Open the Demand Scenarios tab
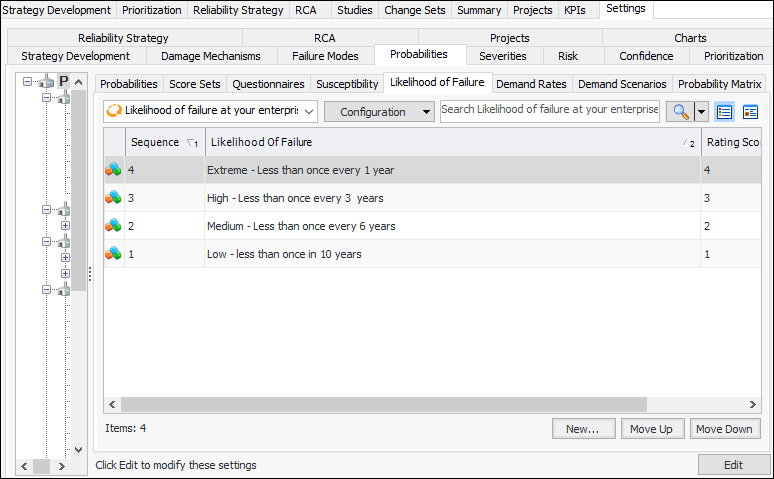Viewport: 774px width, 479px height. [x=622, y=84]
